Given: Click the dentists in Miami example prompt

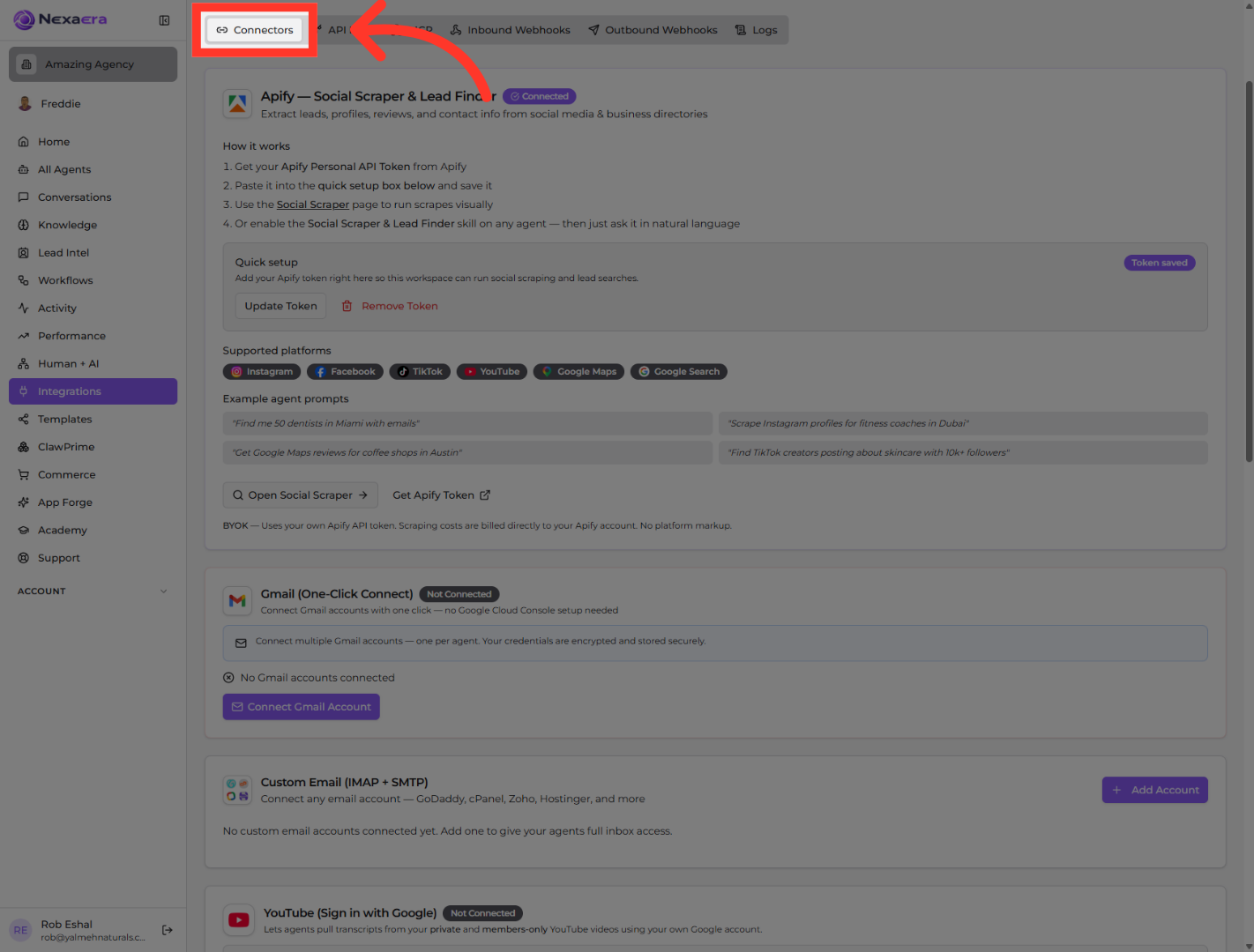Looking at the screenshot, I should (x=467, y=423).
